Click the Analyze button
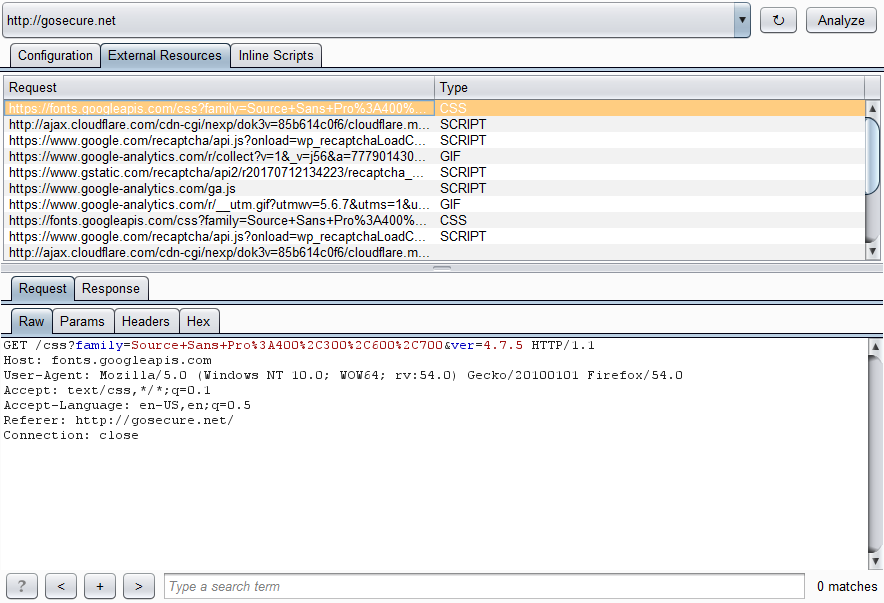Viewport: 884px width, 603px height. [x=841, y=20]
